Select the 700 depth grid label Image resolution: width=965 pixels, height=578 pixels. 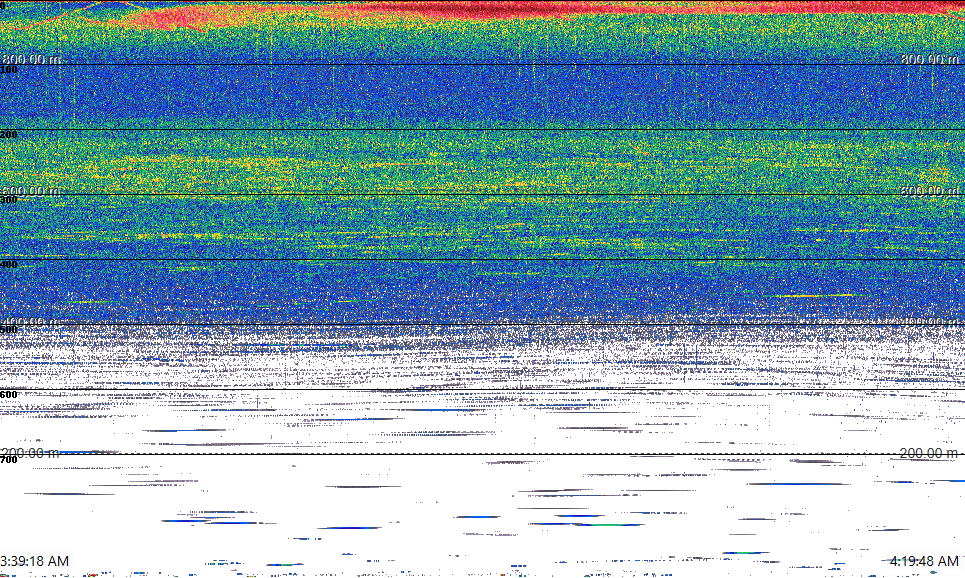9,460
